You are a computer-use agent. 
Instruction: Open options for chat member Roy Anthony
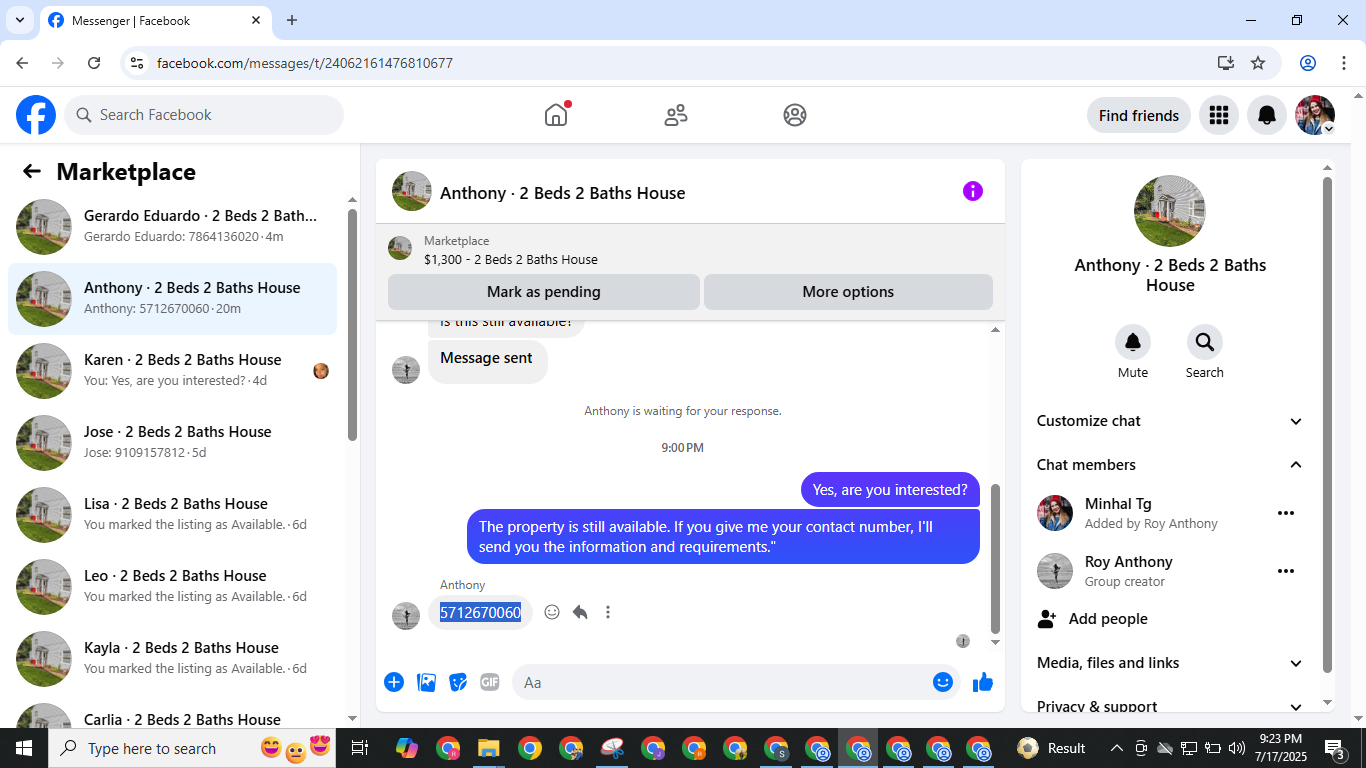[1286, 571]
